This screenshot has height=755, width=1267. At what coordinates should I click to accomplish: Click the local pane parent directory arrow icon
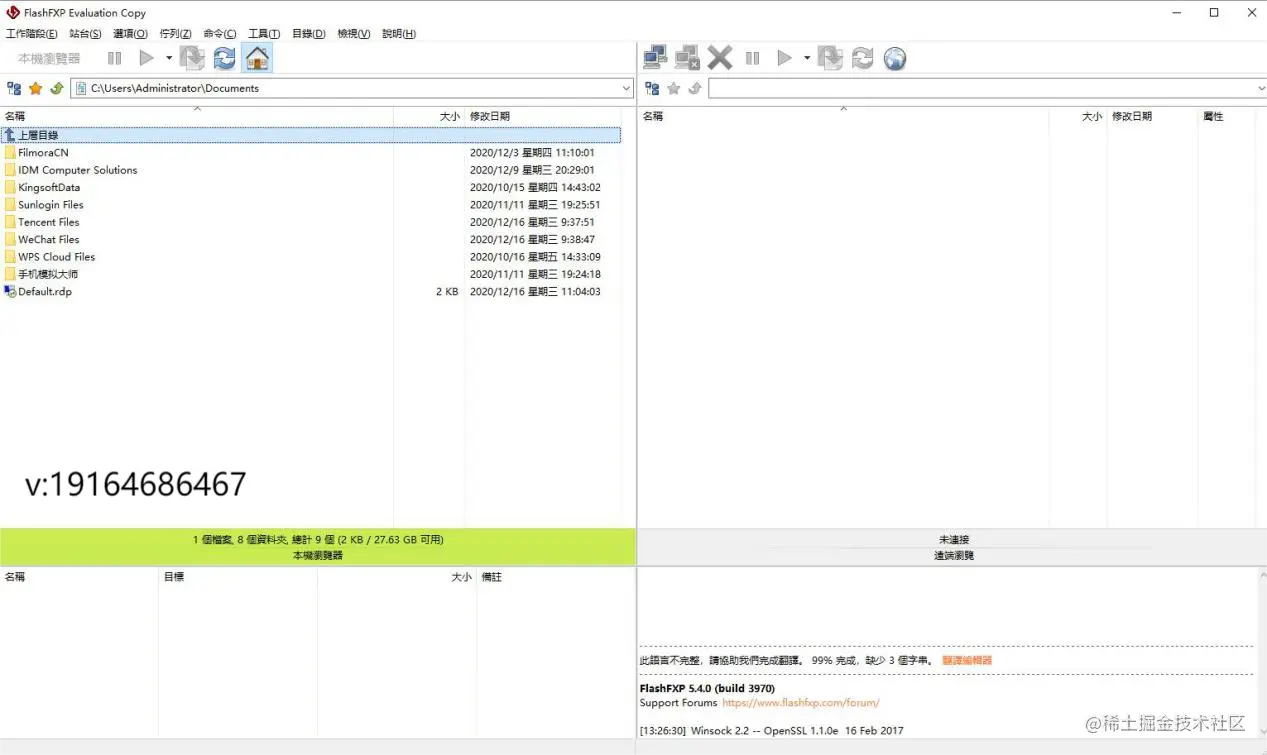[x=57, y=88]
